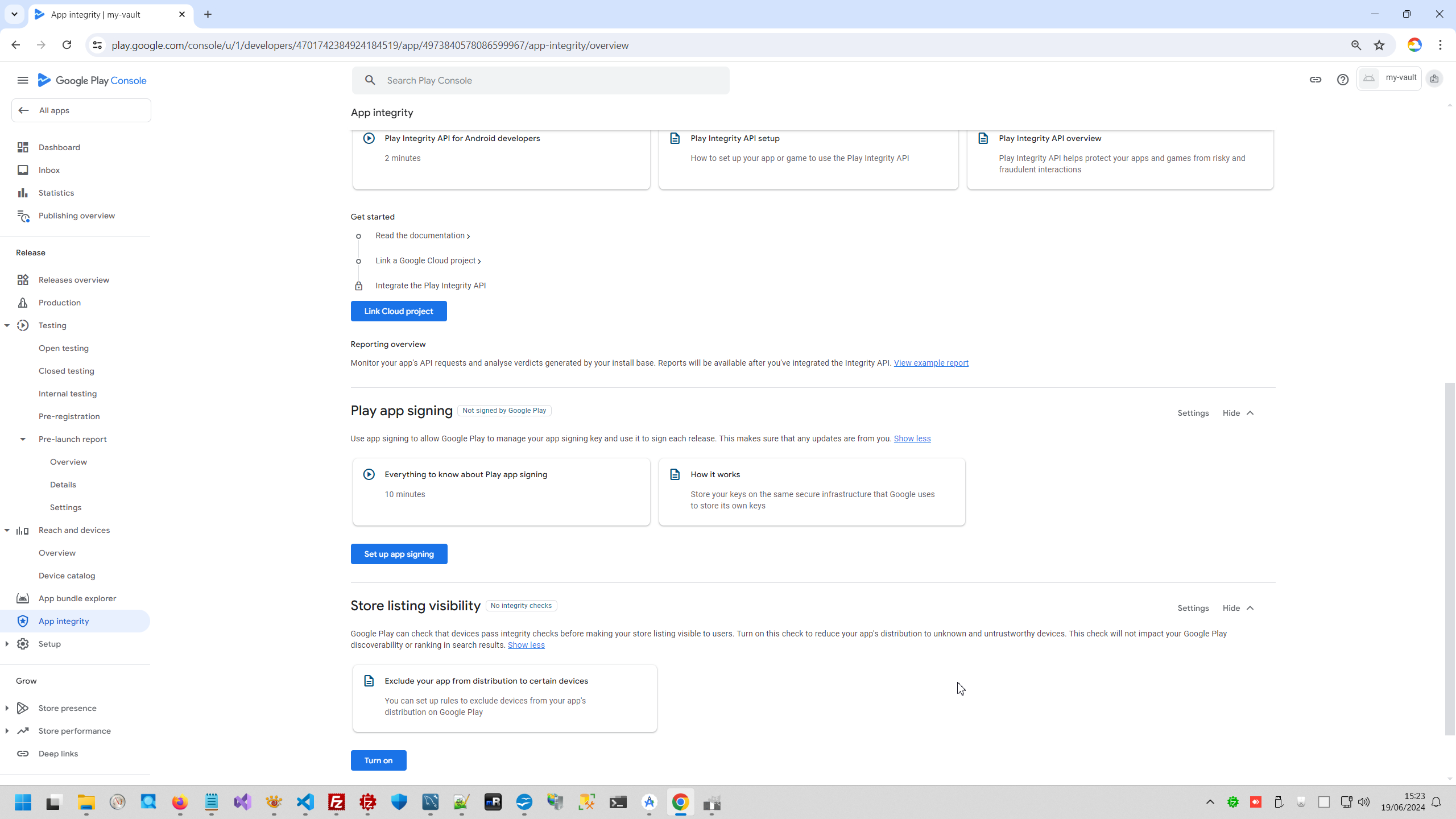Open Closed testing in the sidebar
The height and width of the screenshot is (819, 1456).
click(66, 371)
